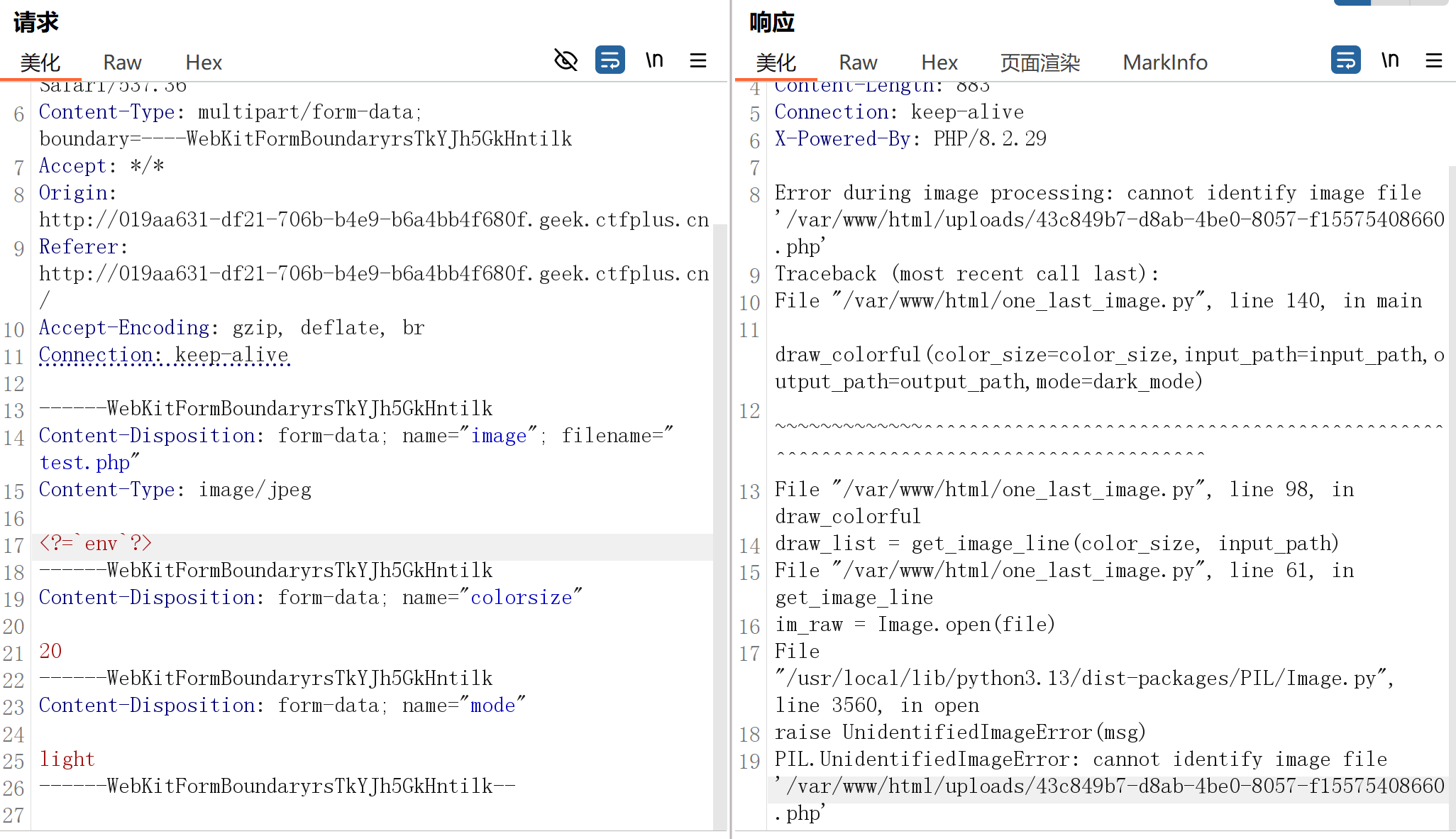The width and height of the screenshot is (1456, 839).
Task: Toggle word wrap icon in response panel
Action: (1345, 60)
